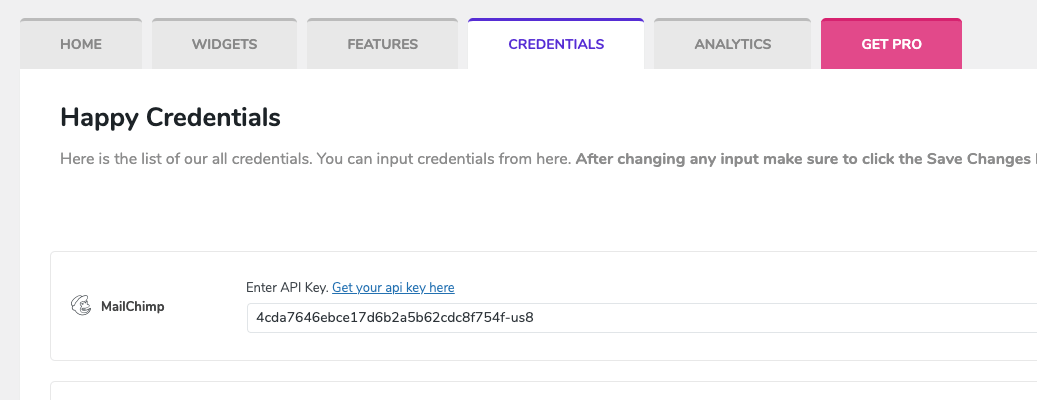Screen dimensions: 1037x400
Task: Place cursor after 'us8' in API key
Action: pos(534,318)
